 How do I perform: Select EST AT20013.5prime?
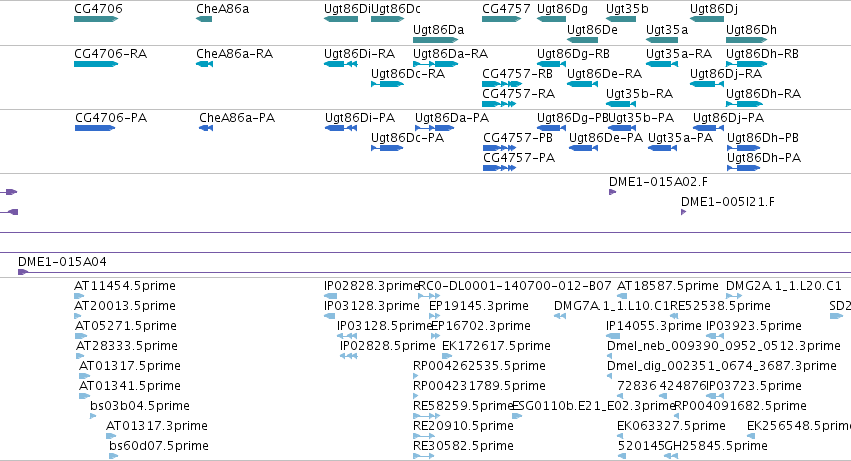point(78,316)
